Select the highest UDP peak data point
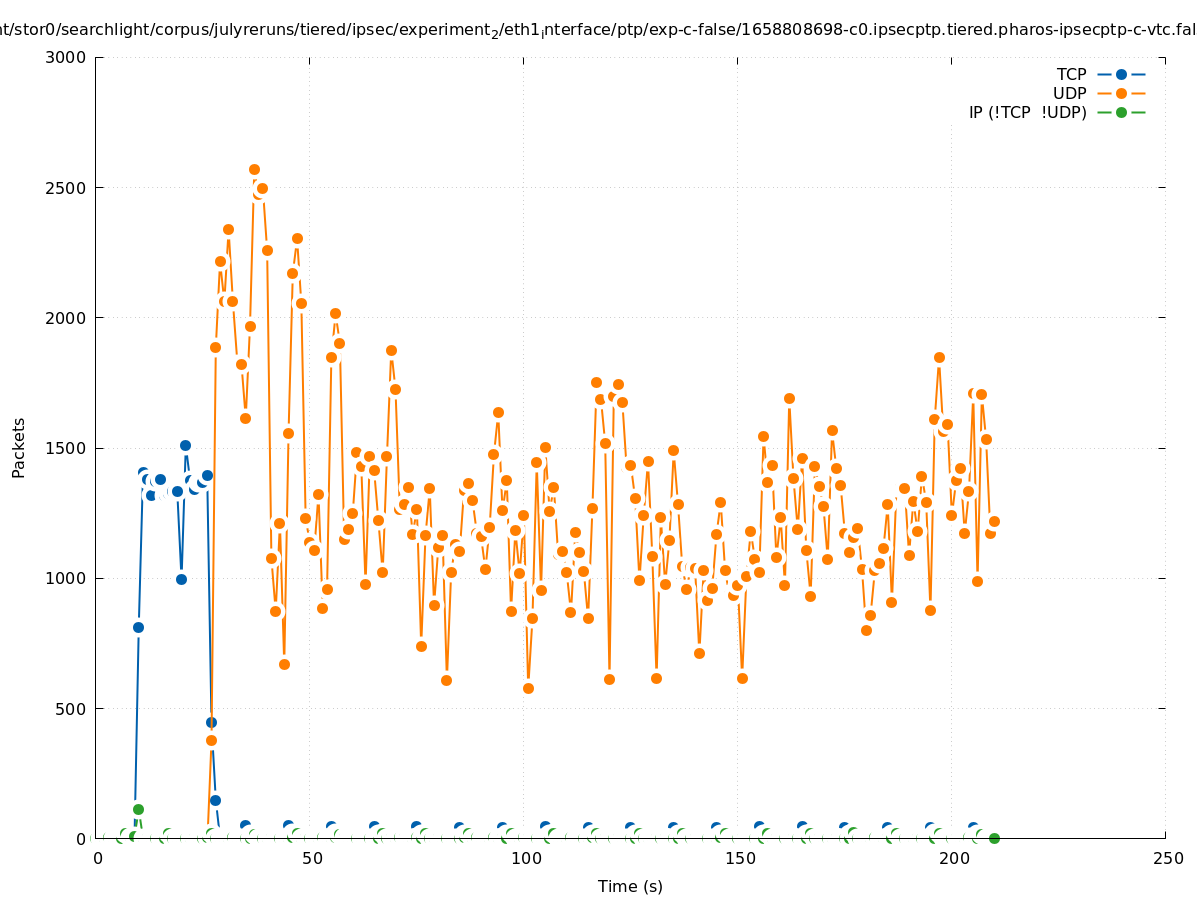 (254, 170)
